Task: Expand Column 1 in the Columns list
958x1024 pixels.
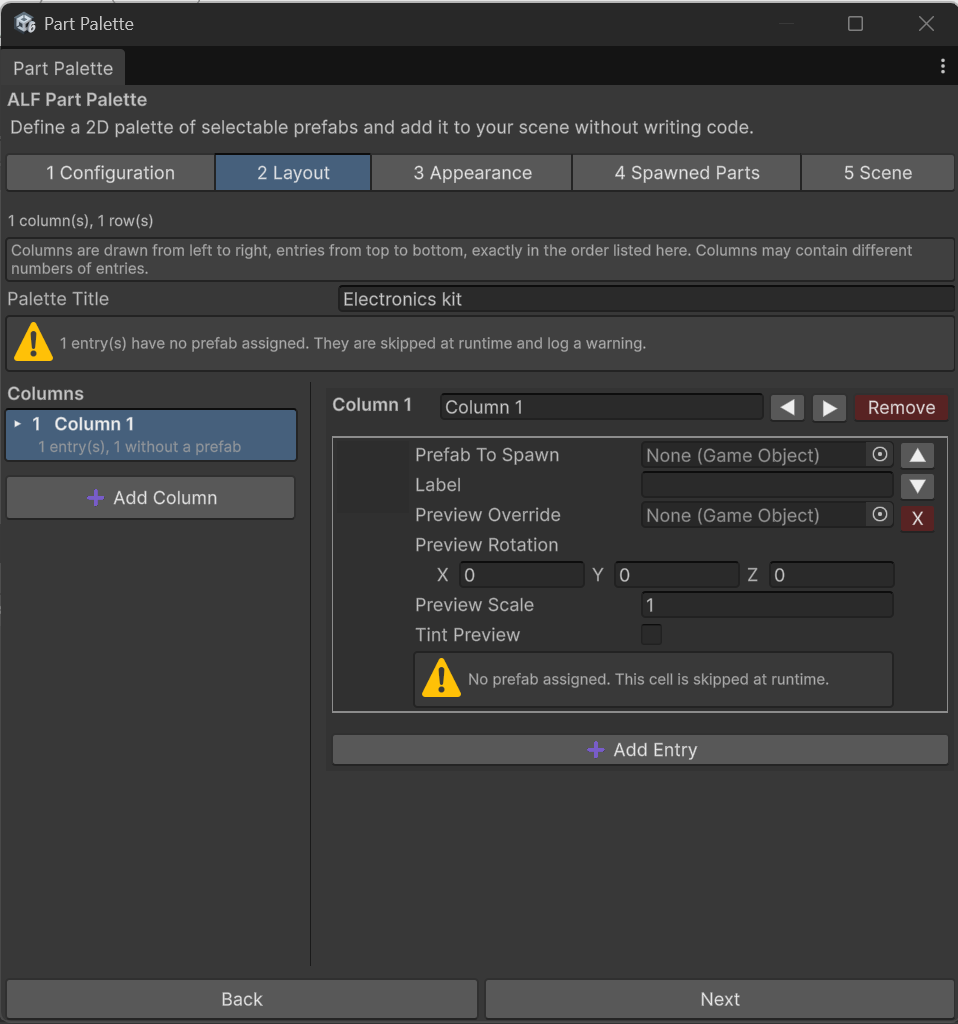Action: click(18, 424)
